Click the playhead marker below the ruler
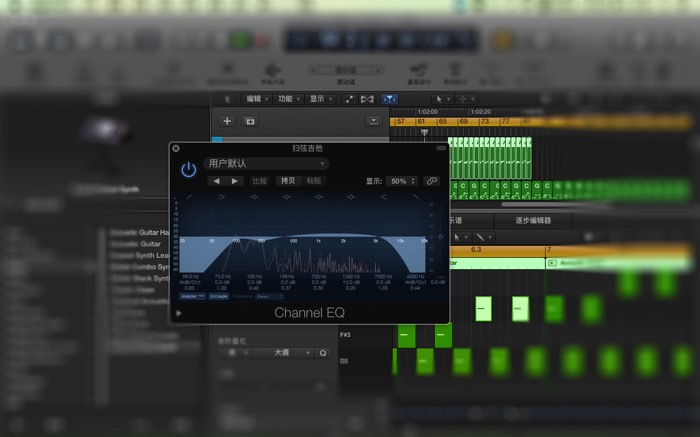This screenshot has height=437, width=700. click(425, 132)
